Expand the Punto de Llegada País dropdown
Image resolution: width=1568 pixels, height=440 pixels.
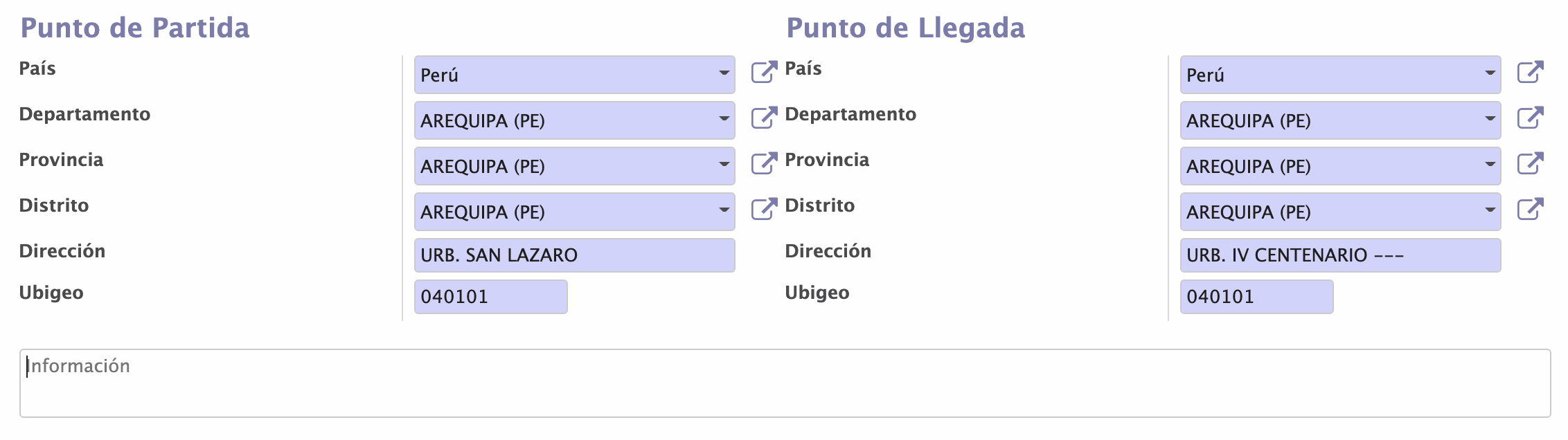pos(1490,73)
